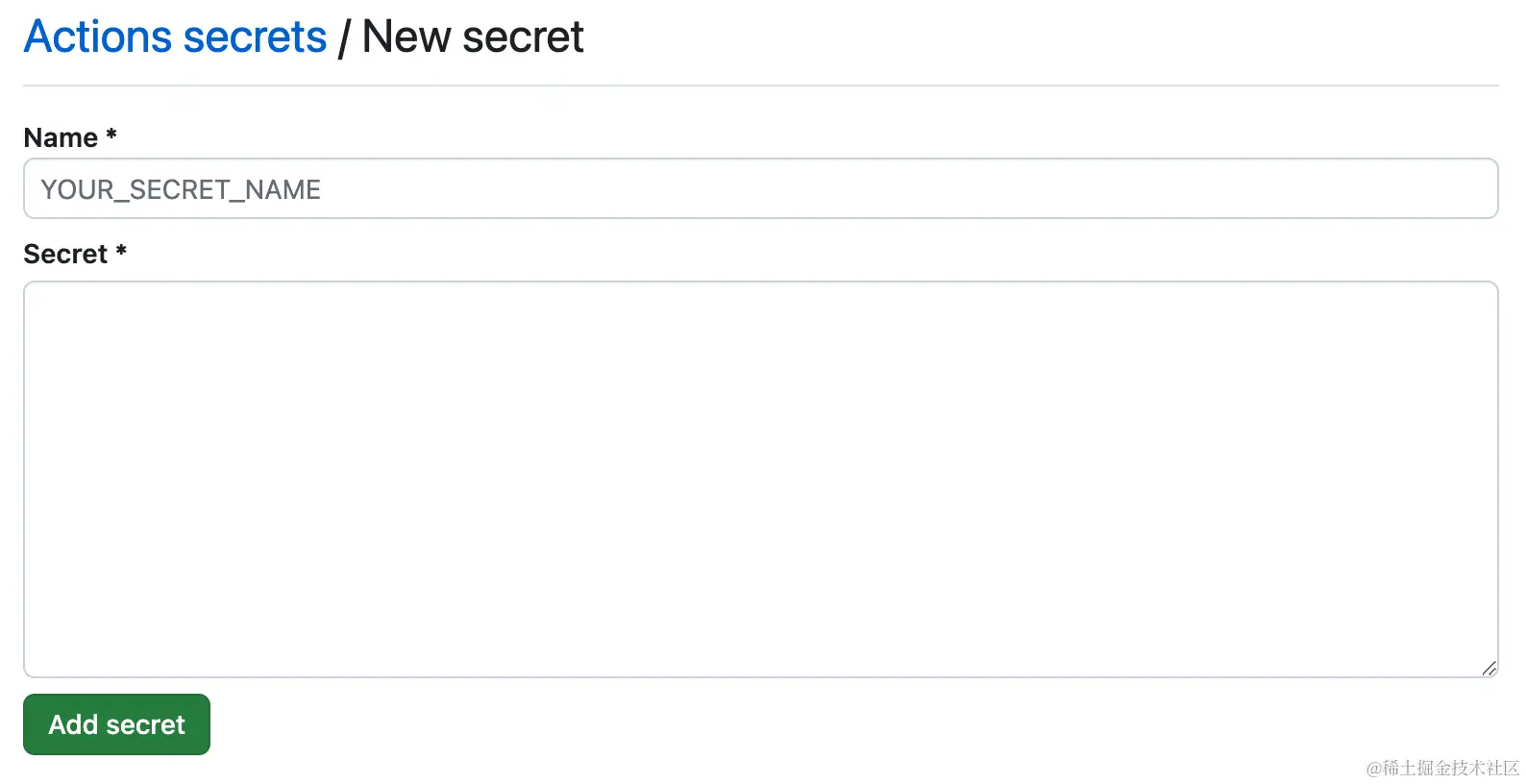Click the breadcrumb slash separator
This screenshot has height=784, width=1526.
point(346,36)
